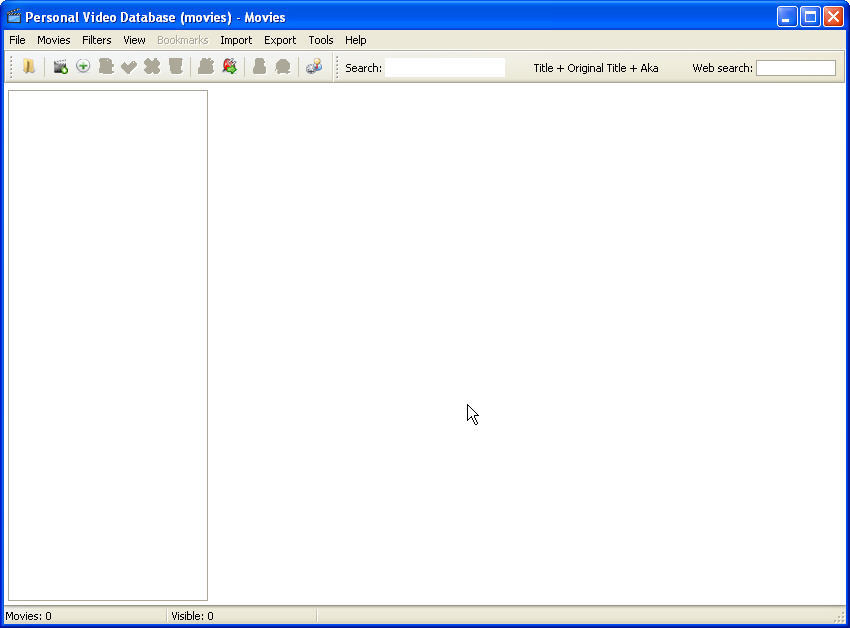The height and width of the screenshot is (628, 850).
Task: Select the add movie from files icon
Action: [59, 67]
